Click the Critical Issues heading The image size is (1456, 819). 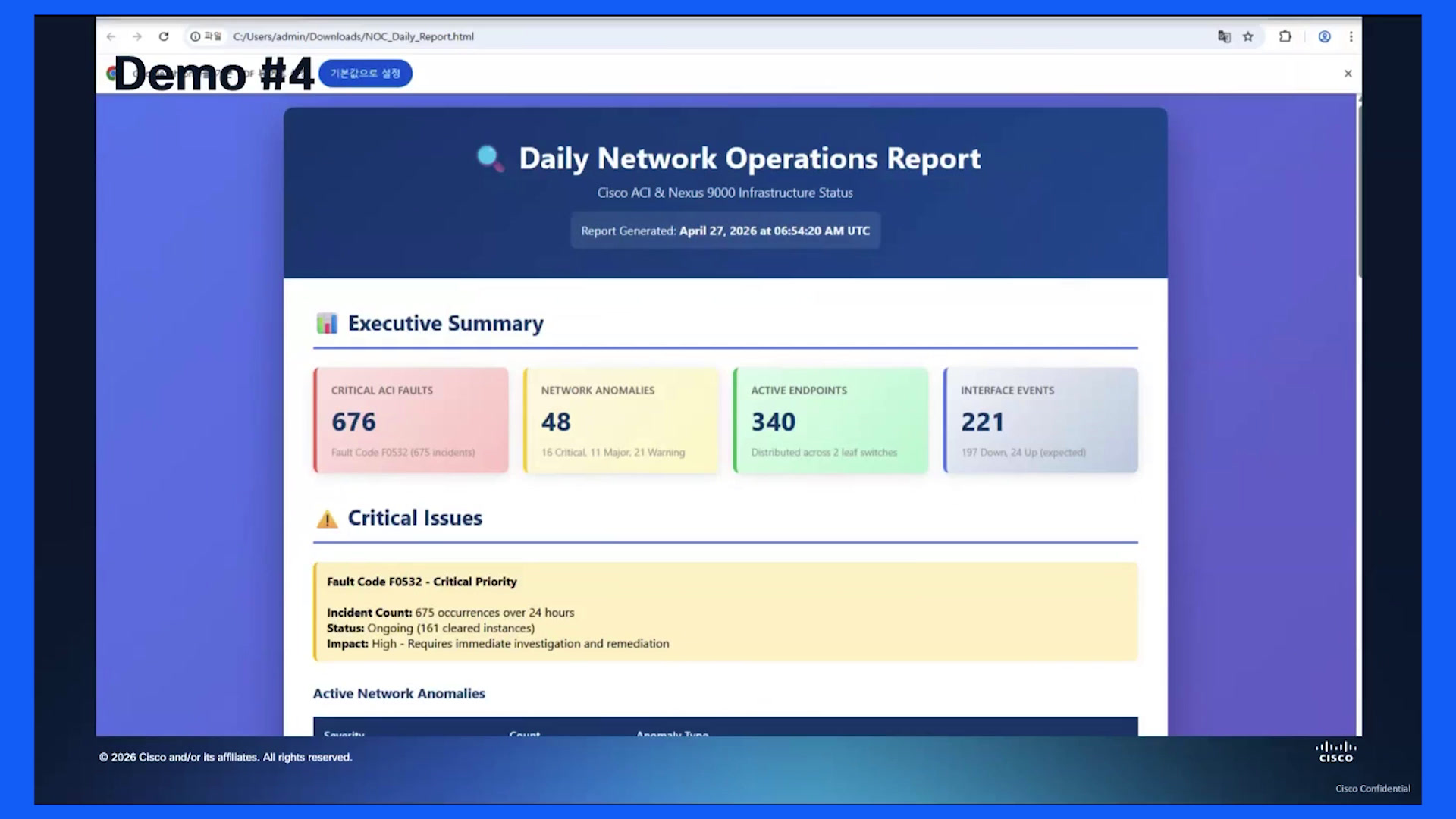[415, 518]
